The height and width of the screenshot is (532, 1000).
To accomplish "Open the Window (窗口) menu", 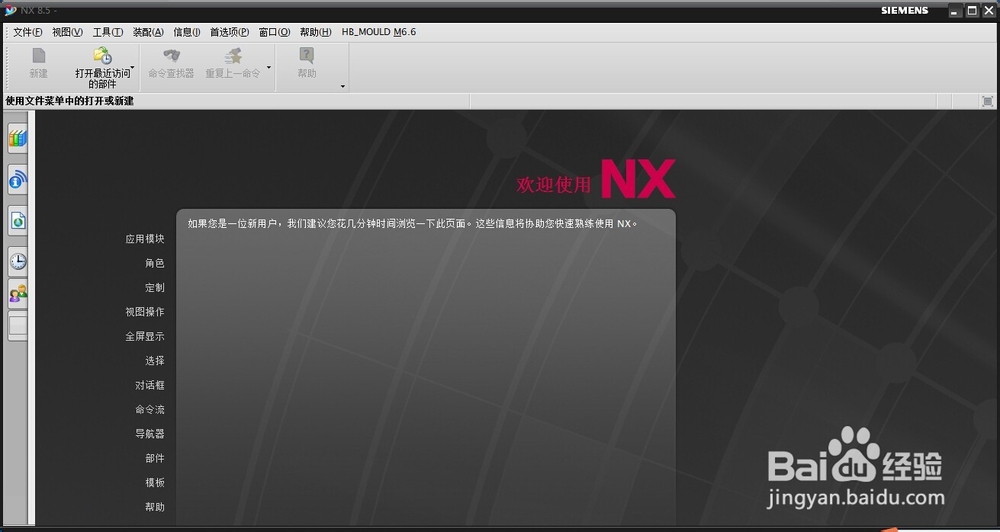I will [x=274, y=32].
